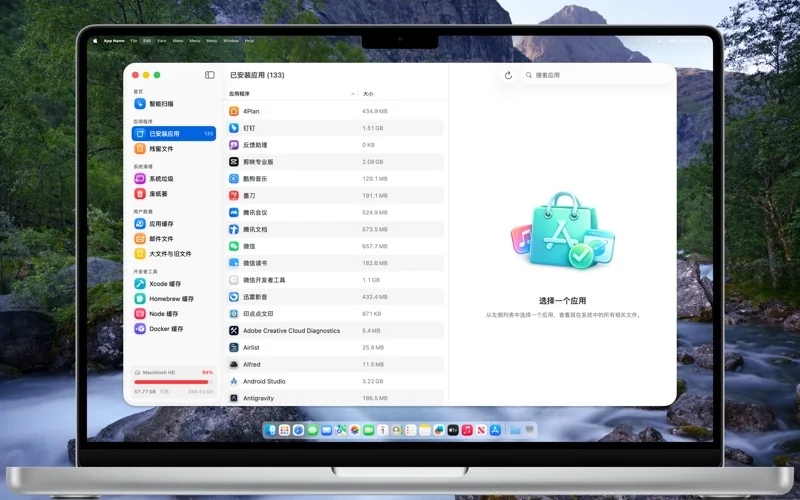Click the 434.9 MB size value

374,111
